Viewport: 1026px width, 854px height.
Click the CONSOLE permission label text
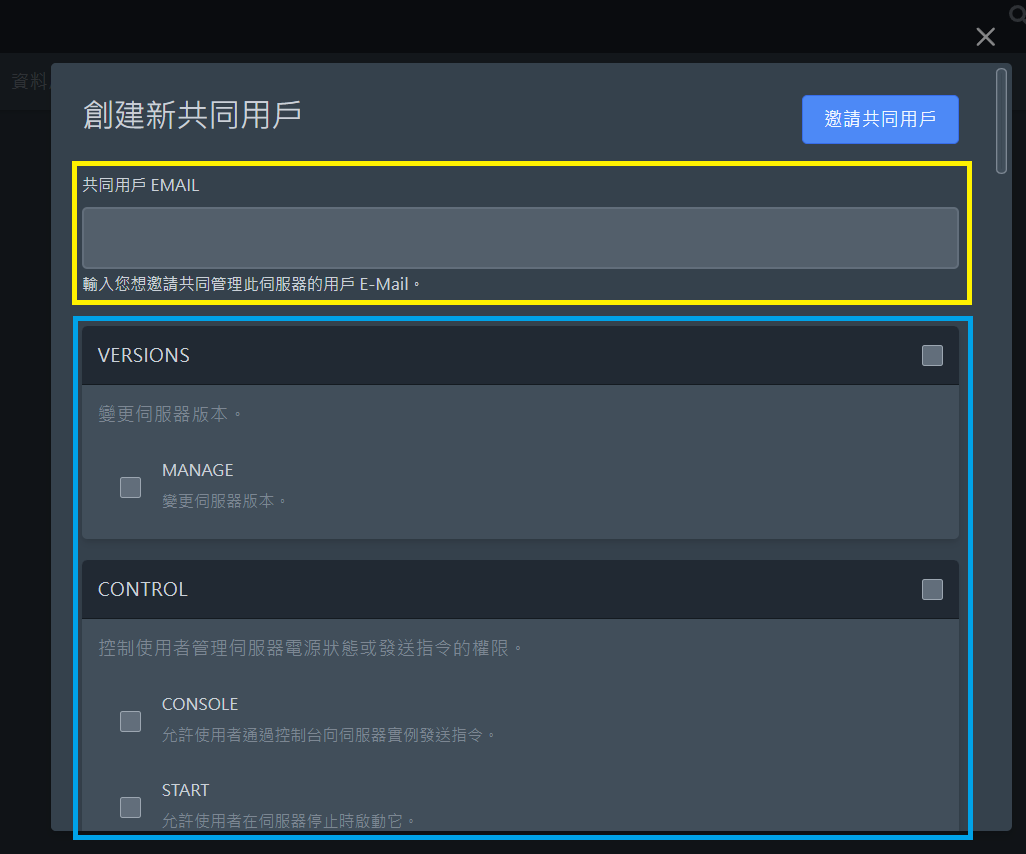200,704
